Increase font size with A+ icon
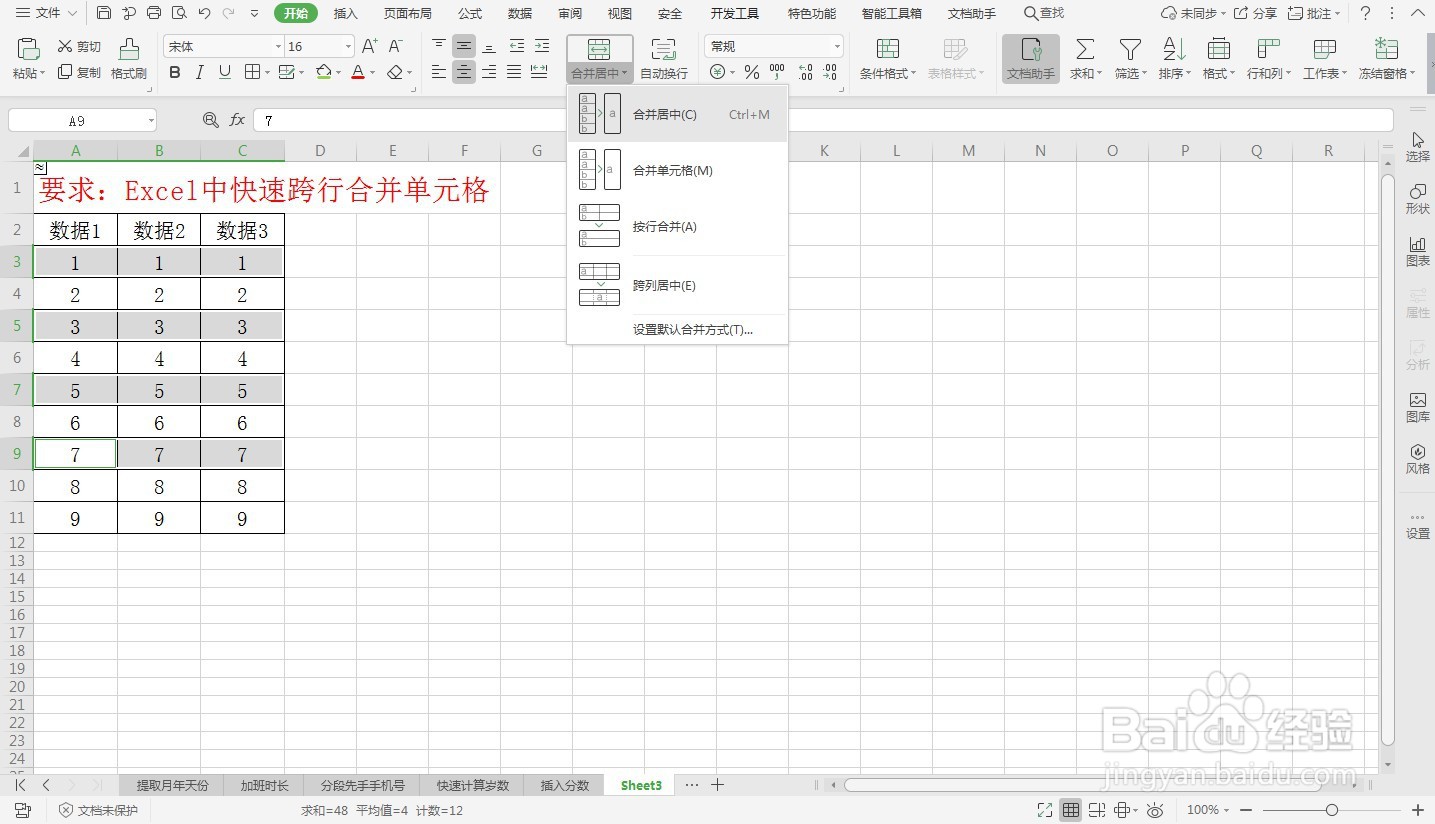This screenshot has width=1435, height=824. pos(370,46)
